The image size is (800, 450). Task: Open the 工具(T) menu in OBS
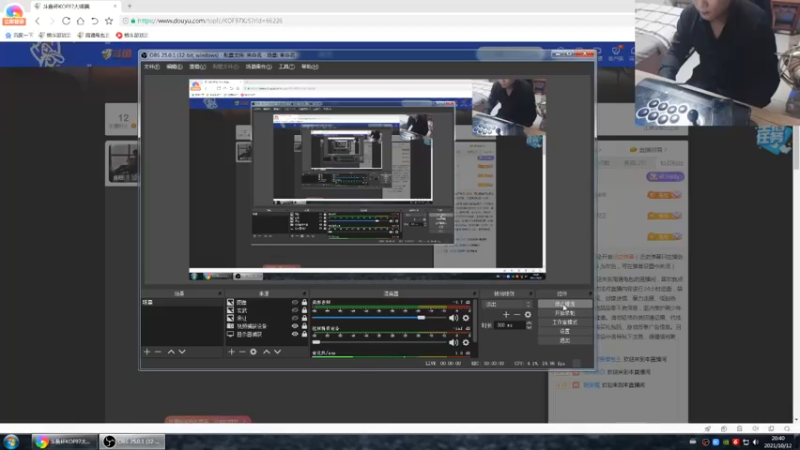(x=287, y=67)
